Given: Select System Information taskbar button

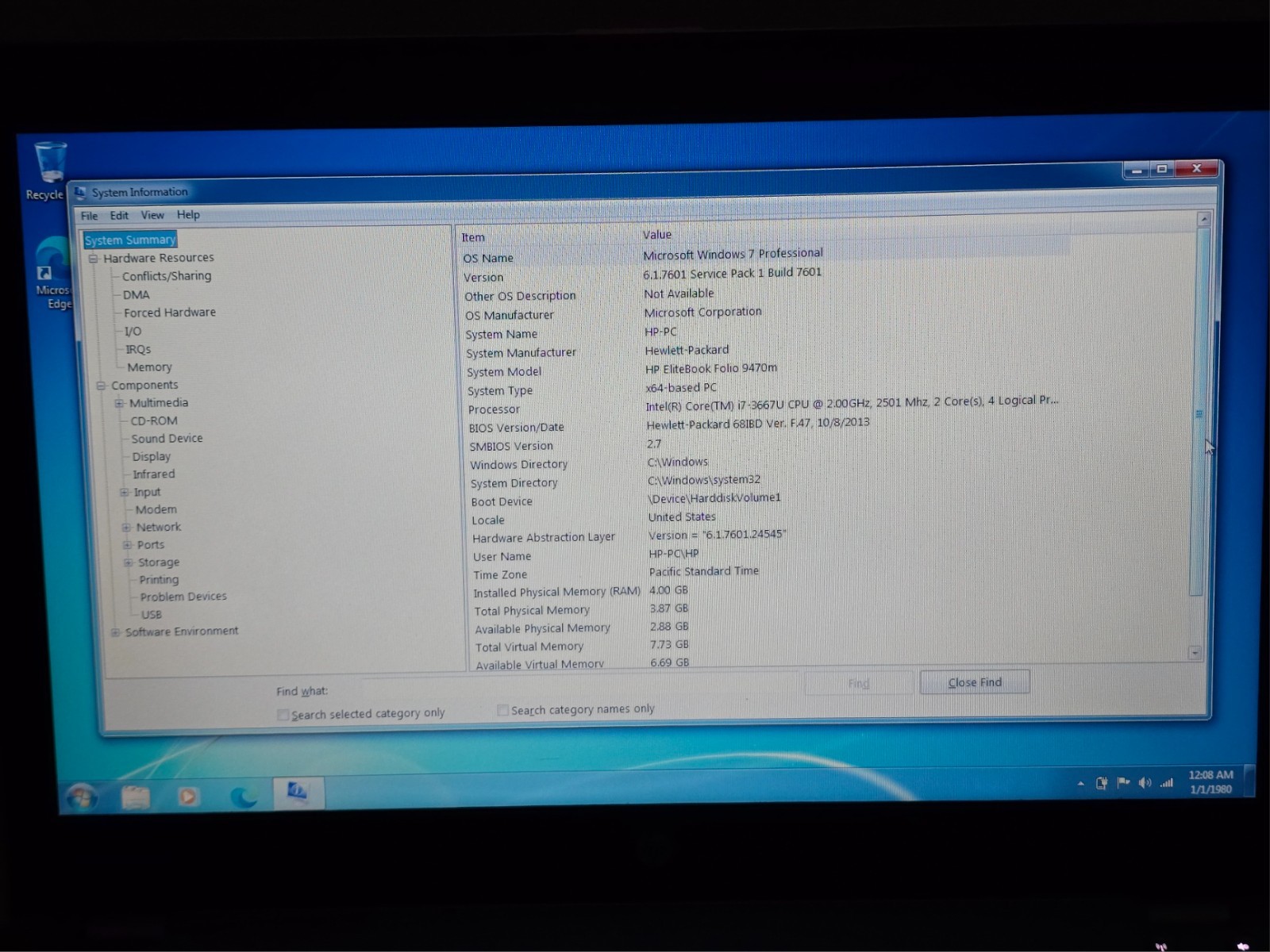Looking at the screenshot, I should point(298,793).
